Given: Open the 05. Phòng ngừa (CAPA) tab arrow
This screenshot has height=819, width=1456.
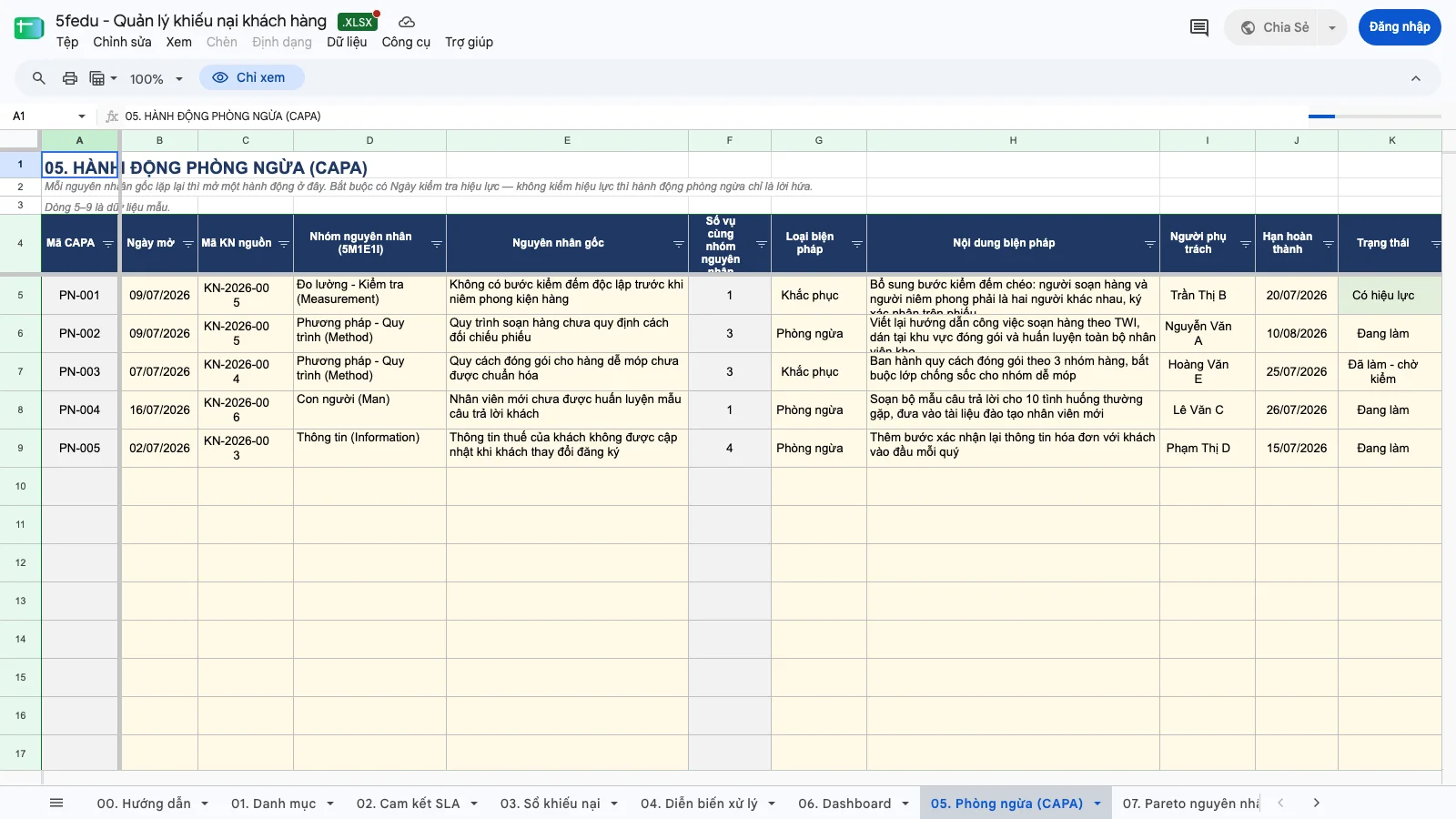Looking at the screenshot, I should [x=1097, y=804].
